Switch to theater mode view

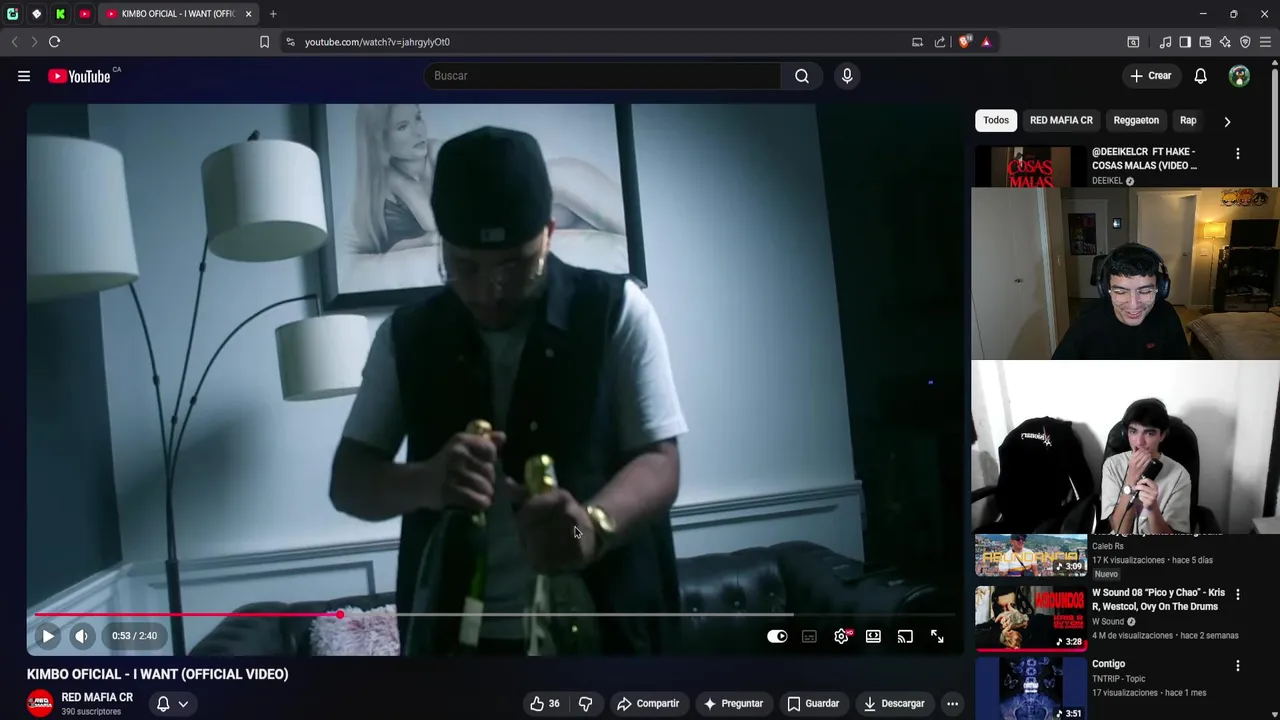(873, 636)
